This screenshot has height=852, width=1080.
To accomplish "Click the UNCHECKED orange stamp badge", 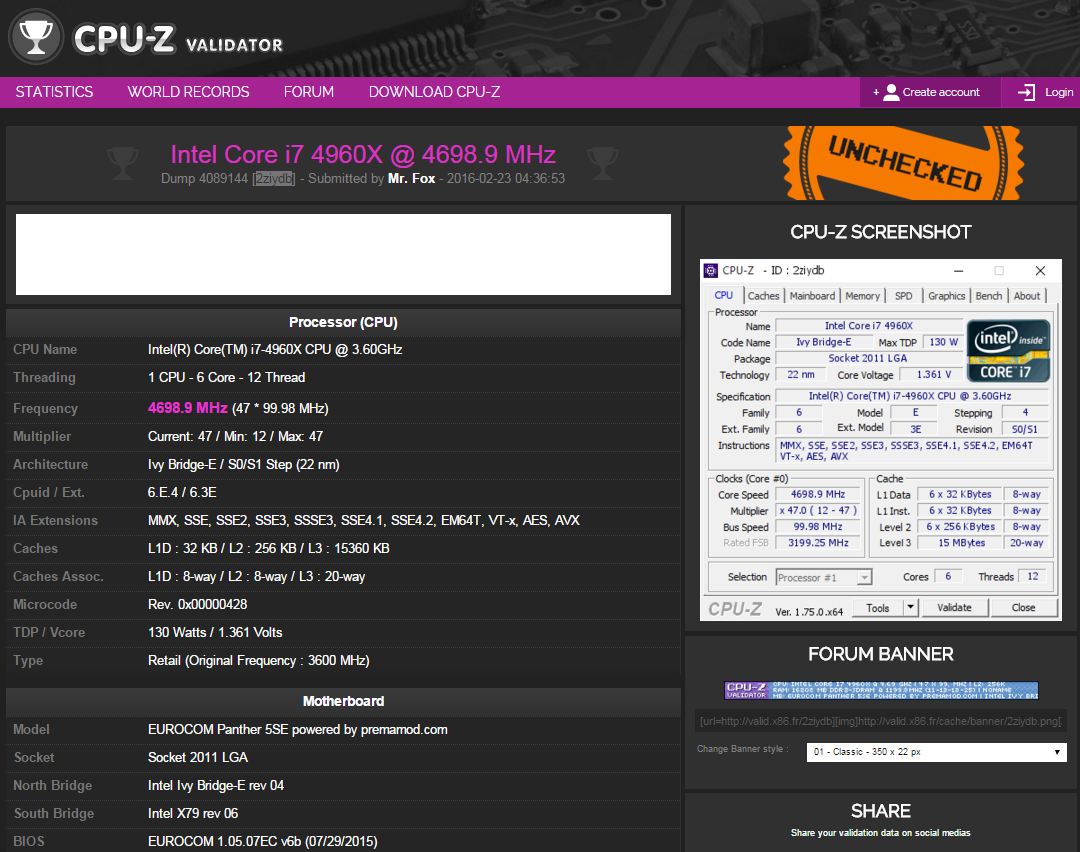I will 904,163.
